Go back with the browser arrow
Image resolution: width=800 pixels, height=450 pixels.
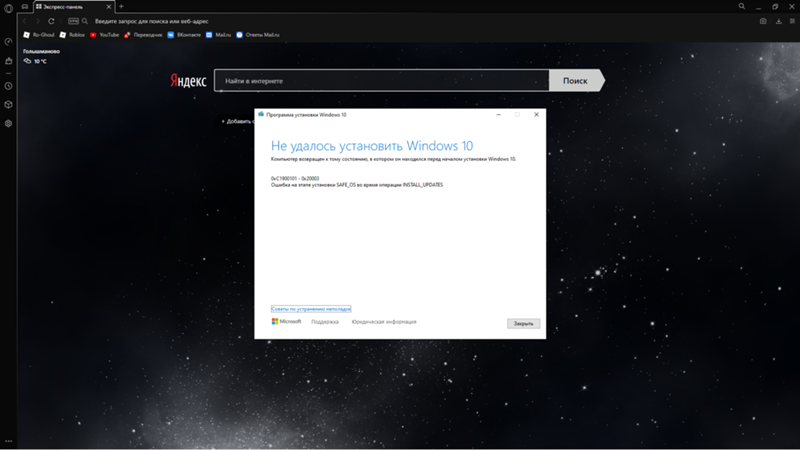tap(24, 21)
